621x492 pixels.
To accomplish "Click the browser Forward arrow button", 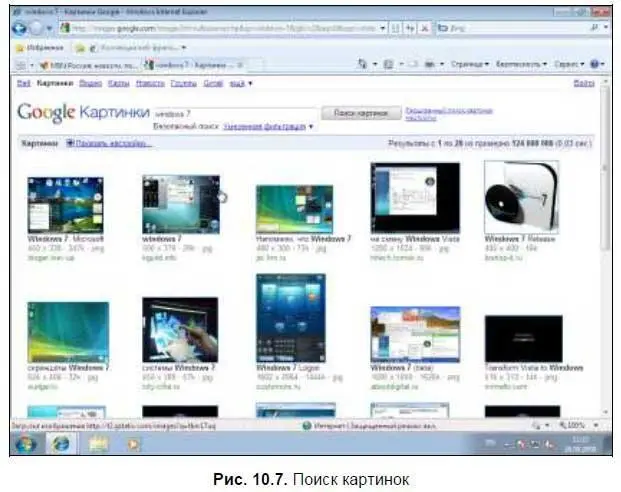I will coord(36,28).
